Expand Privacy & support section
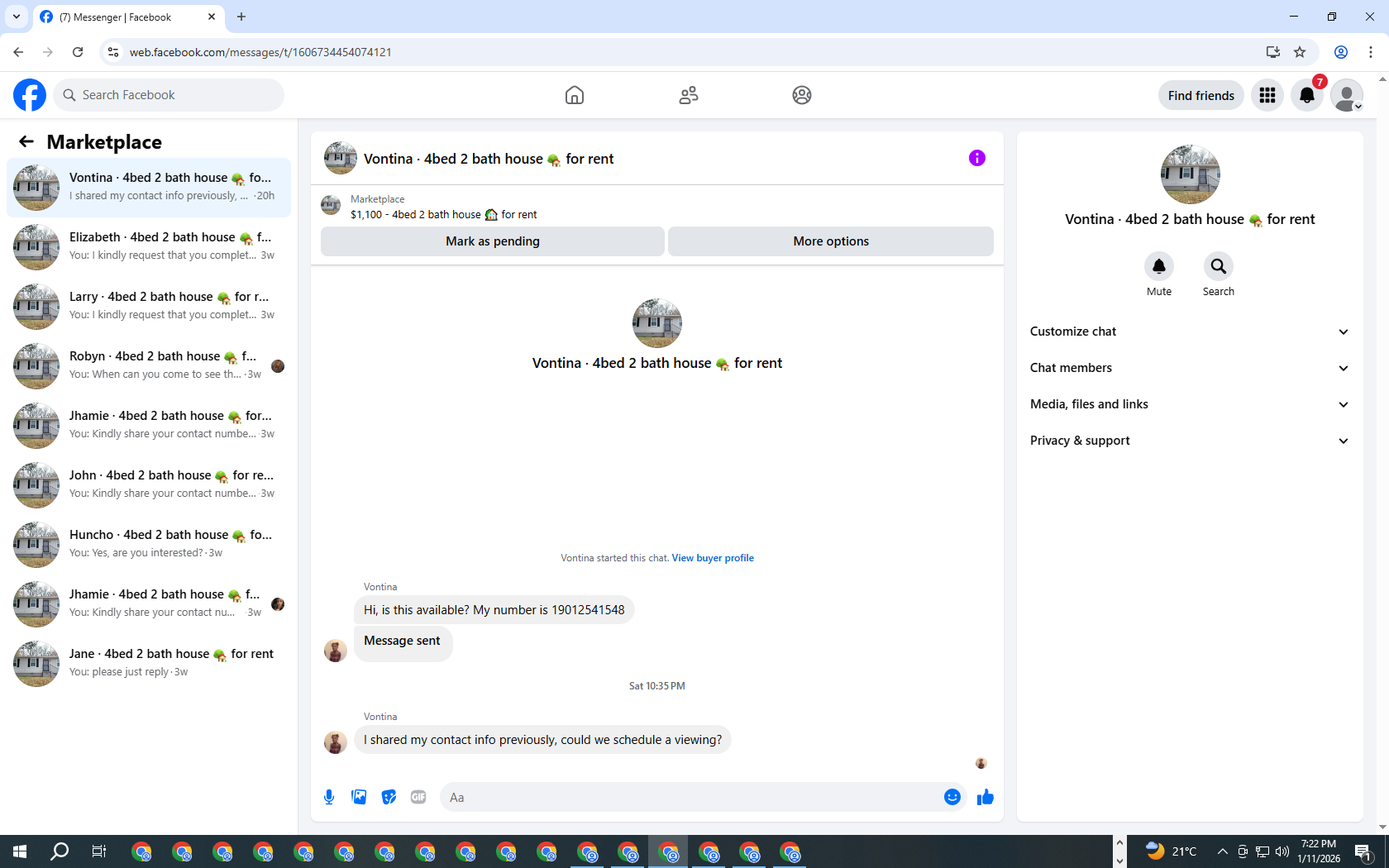Image resolution: width=1389 pixels, height=868 pixels. click(x=1190, y=441)
